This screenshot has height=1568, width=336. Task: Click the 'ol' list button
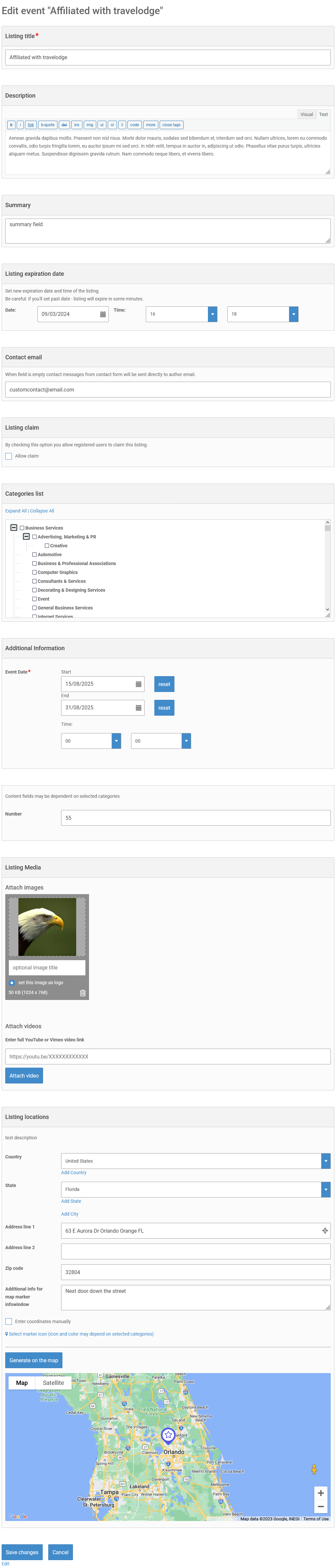(x=112, y=125)
